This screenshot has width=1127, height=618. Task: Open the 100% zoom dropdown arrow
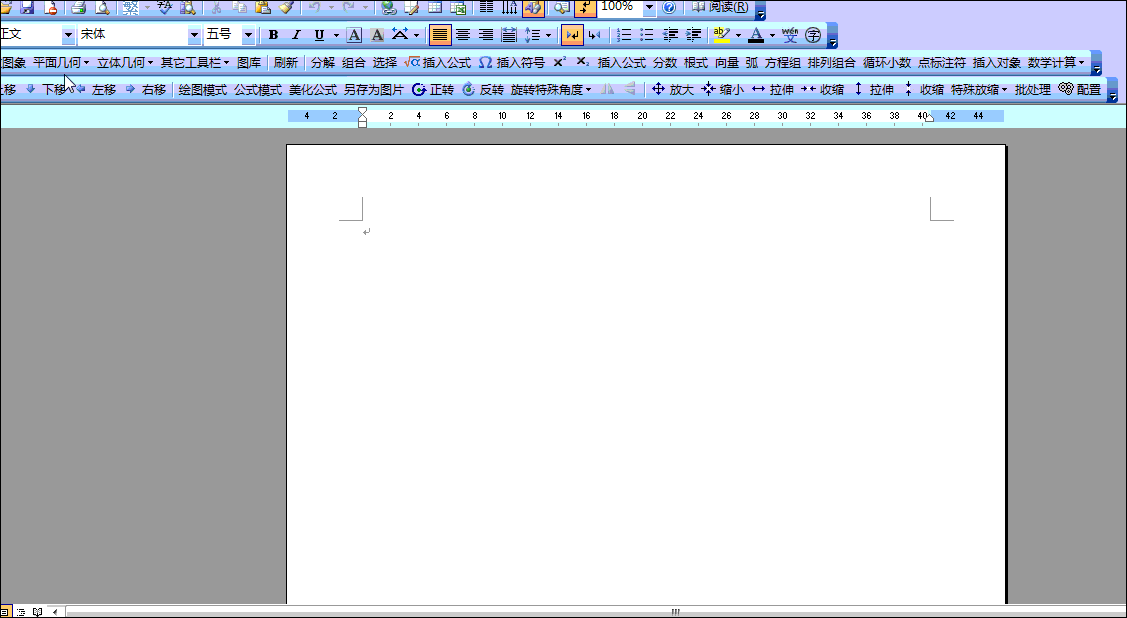click(649, 7)
